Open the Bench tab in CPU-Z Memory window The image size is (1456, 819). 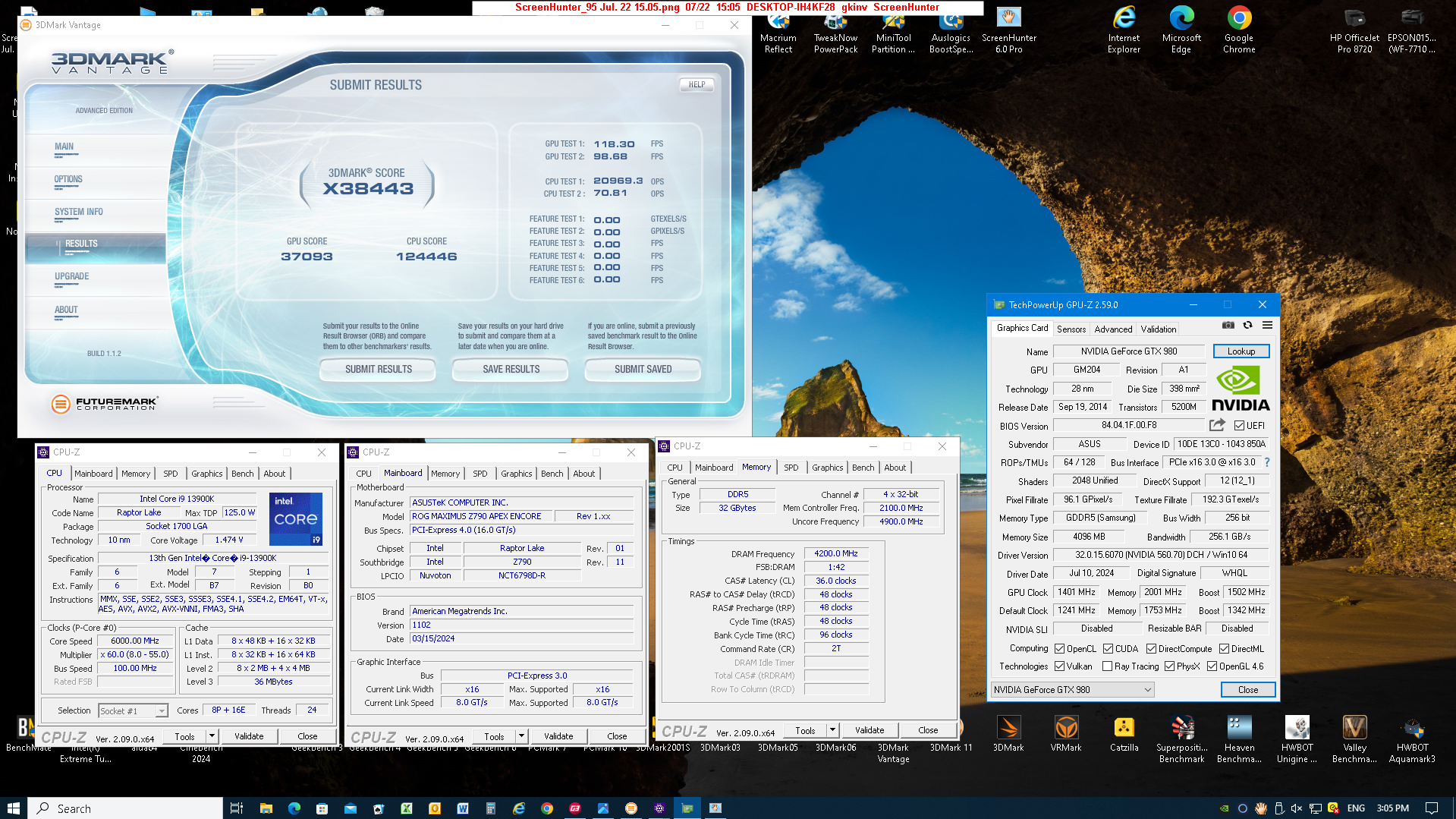tap(863, 468)
